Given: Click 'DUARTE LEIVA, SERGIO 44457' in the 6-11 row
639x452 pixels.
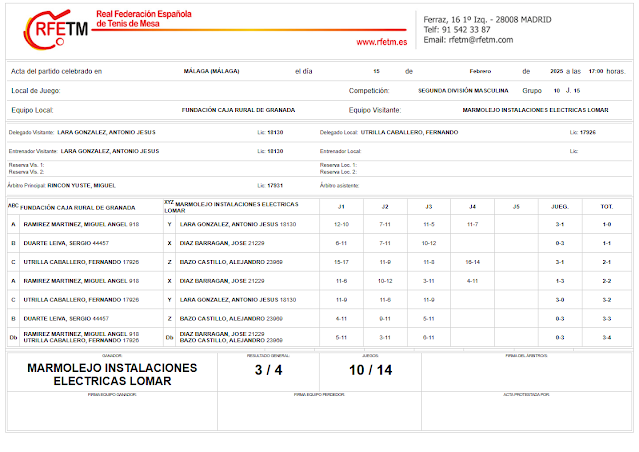Looking at the screenshot, I should click(x=66, y=243).
